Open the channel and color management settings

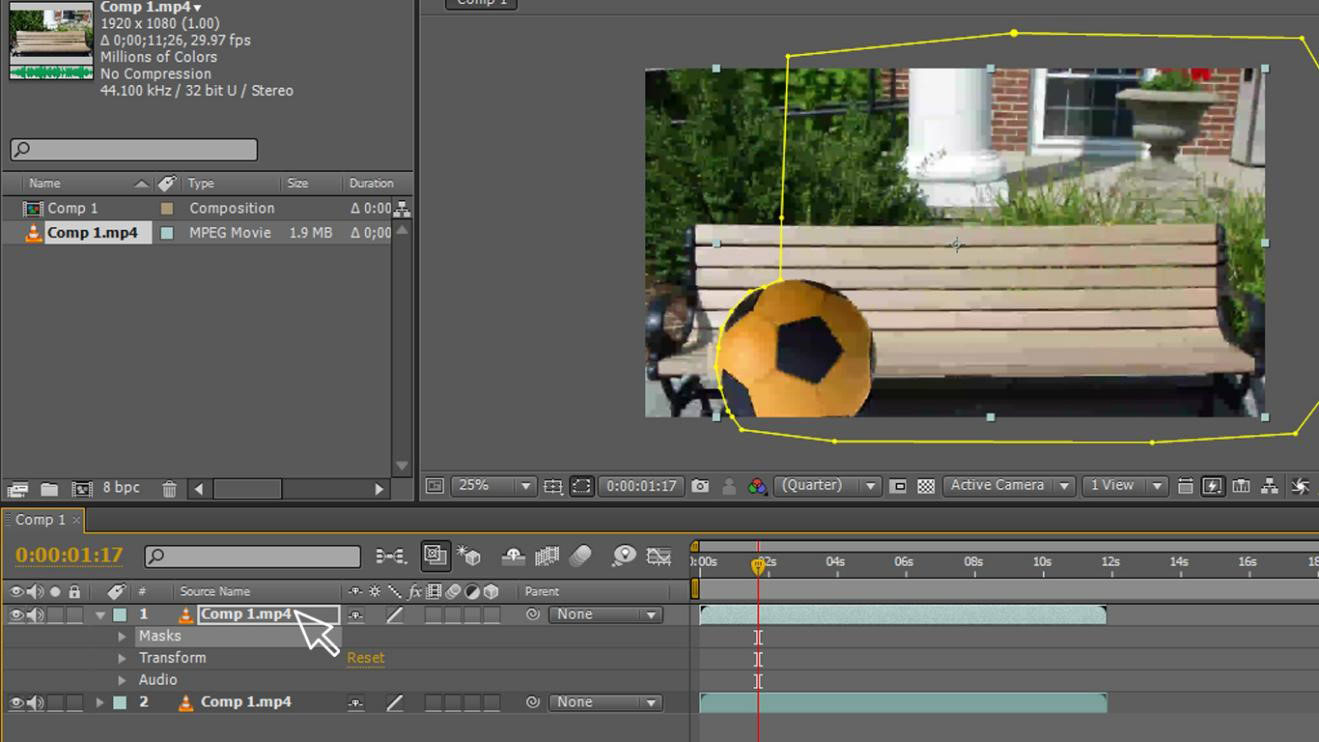pyautogui.click(x=756, y=485)
